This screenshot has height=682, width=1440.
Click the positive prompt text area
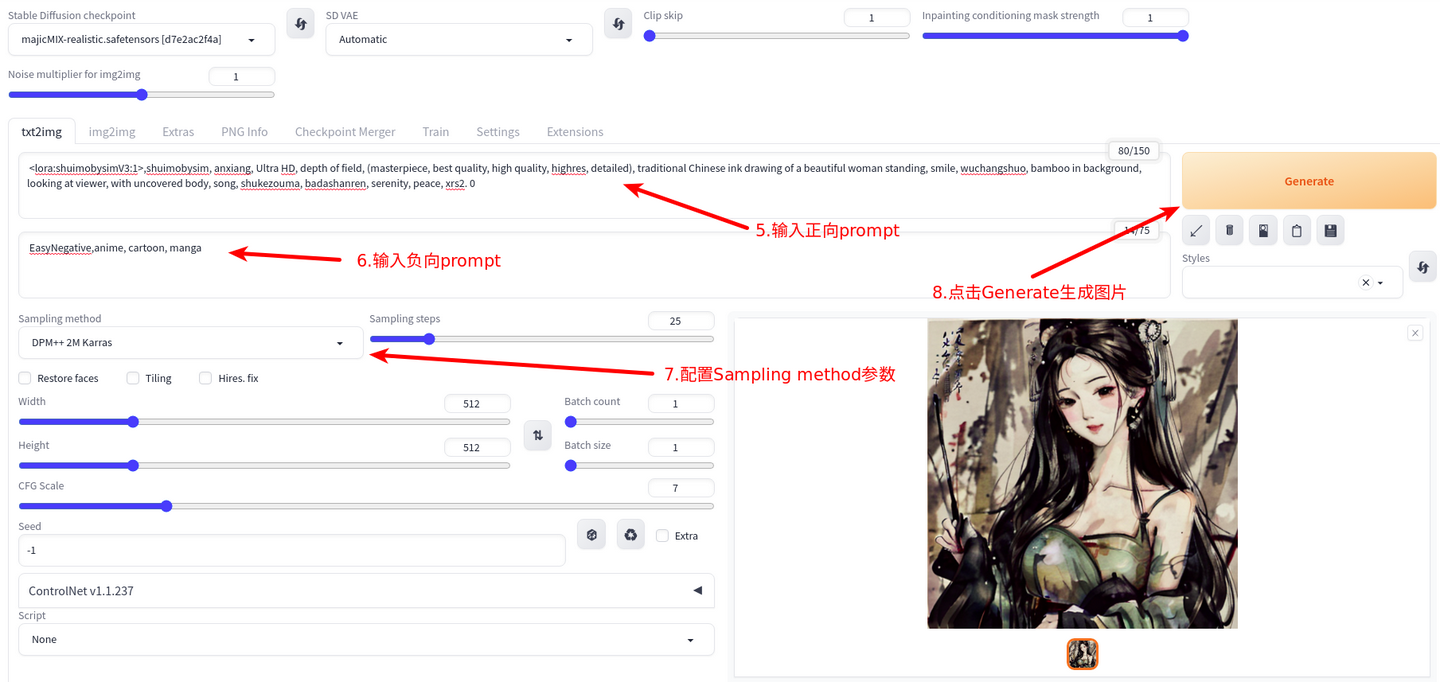594,186
